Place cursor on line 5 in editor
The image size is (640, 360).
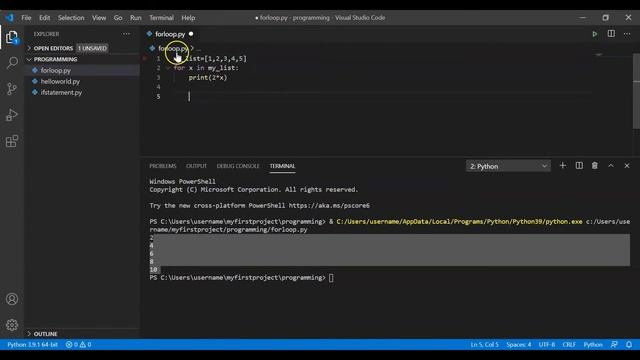tap(382, 96)
